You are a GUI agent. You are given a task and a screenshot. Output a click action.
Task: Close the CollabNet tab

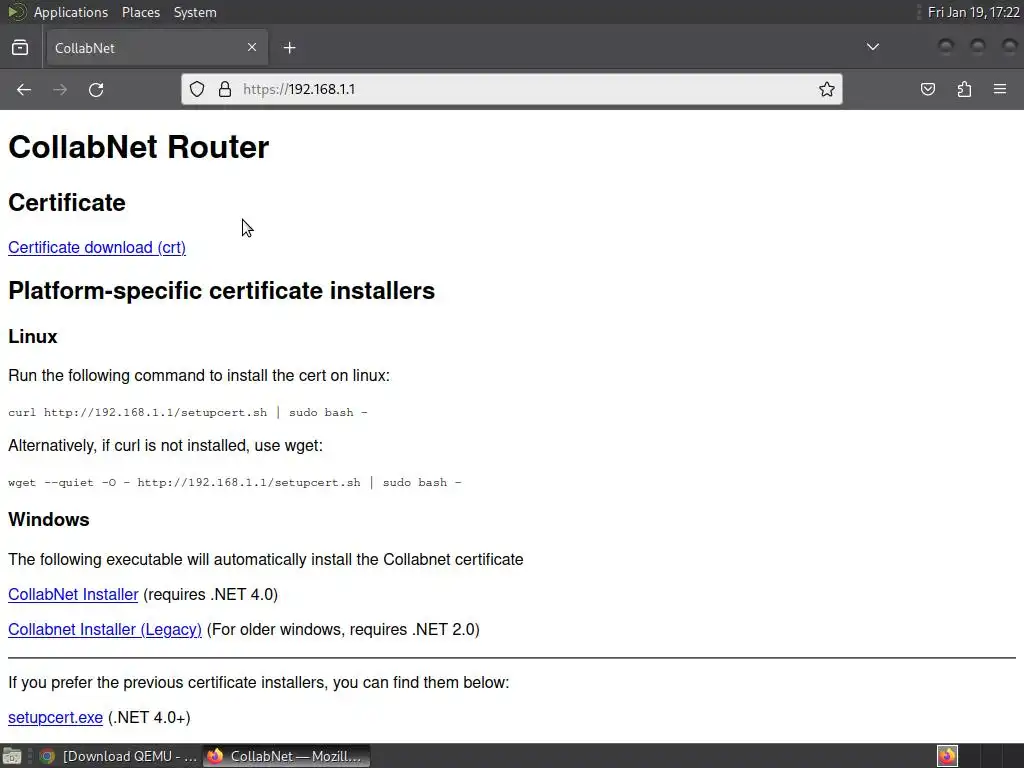click(x=252, y=47)
